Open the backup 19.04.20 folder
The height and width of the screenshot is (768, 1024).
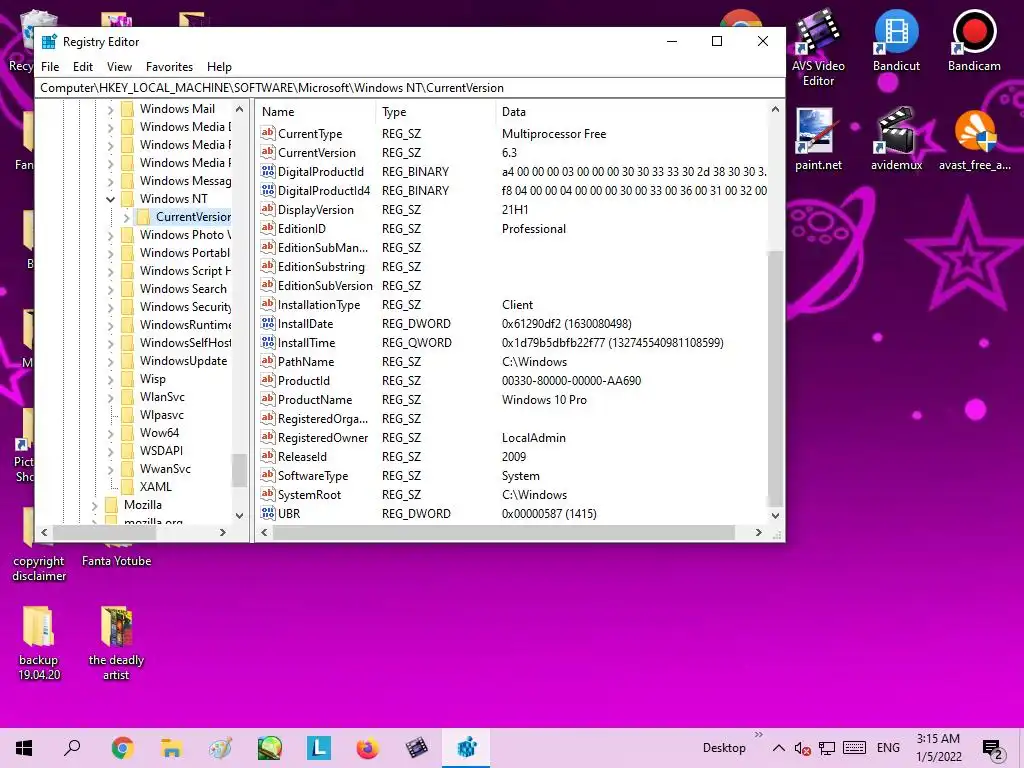click(x=39, y=643)
